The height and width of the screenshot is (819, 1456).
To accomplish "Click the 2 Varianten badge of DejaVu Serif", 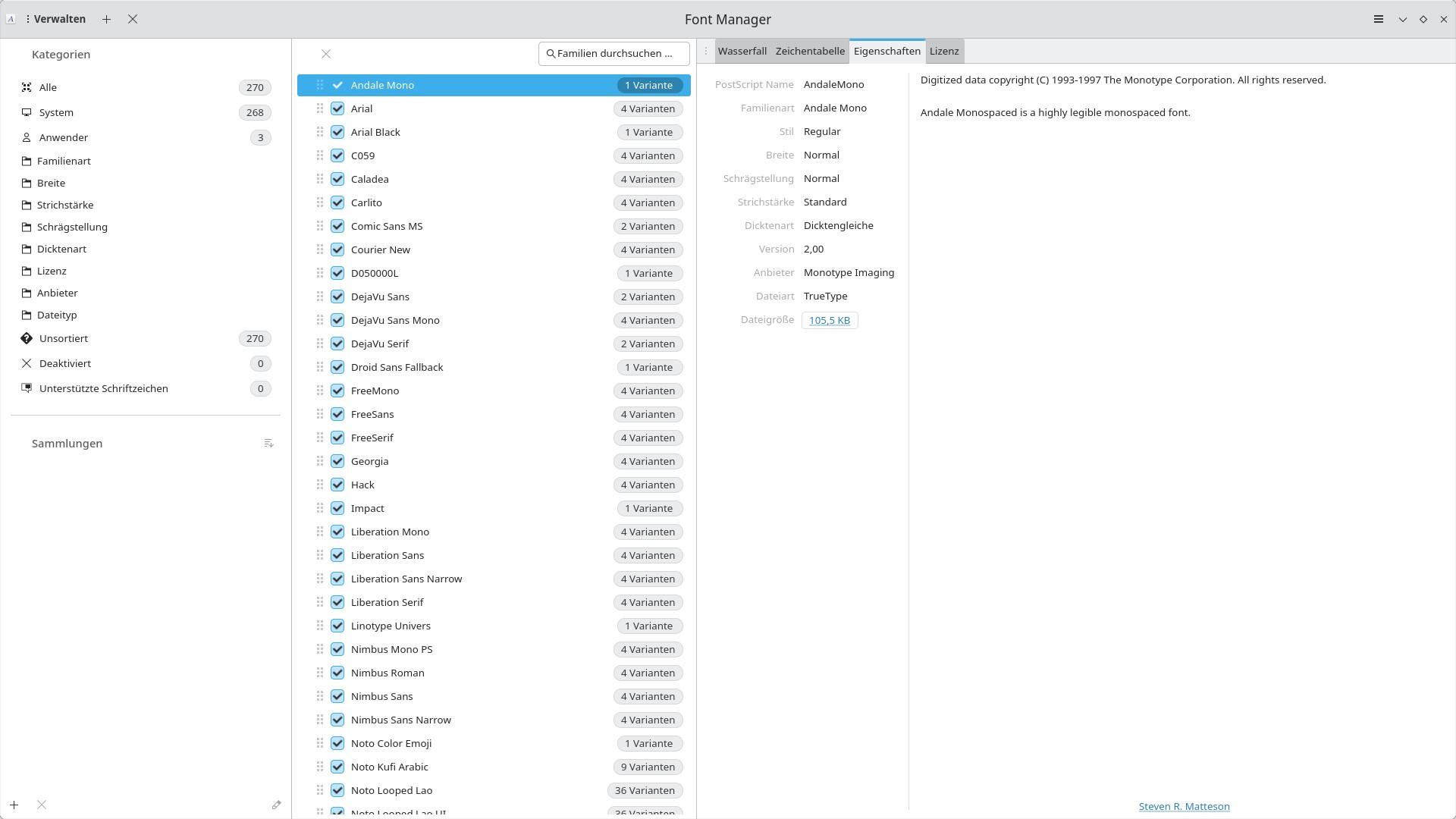I will (648, 344).
